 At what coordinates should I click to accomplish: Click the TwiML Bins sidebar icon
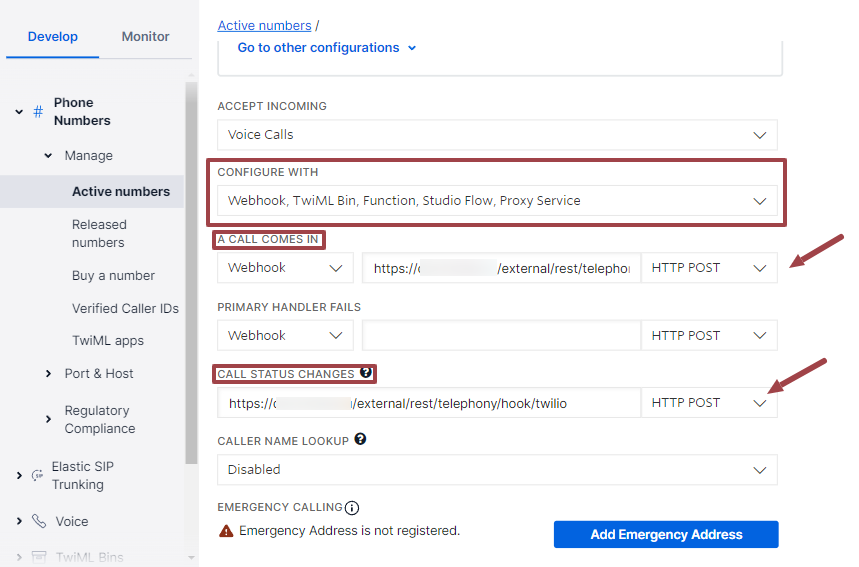[x=39, y=556]
